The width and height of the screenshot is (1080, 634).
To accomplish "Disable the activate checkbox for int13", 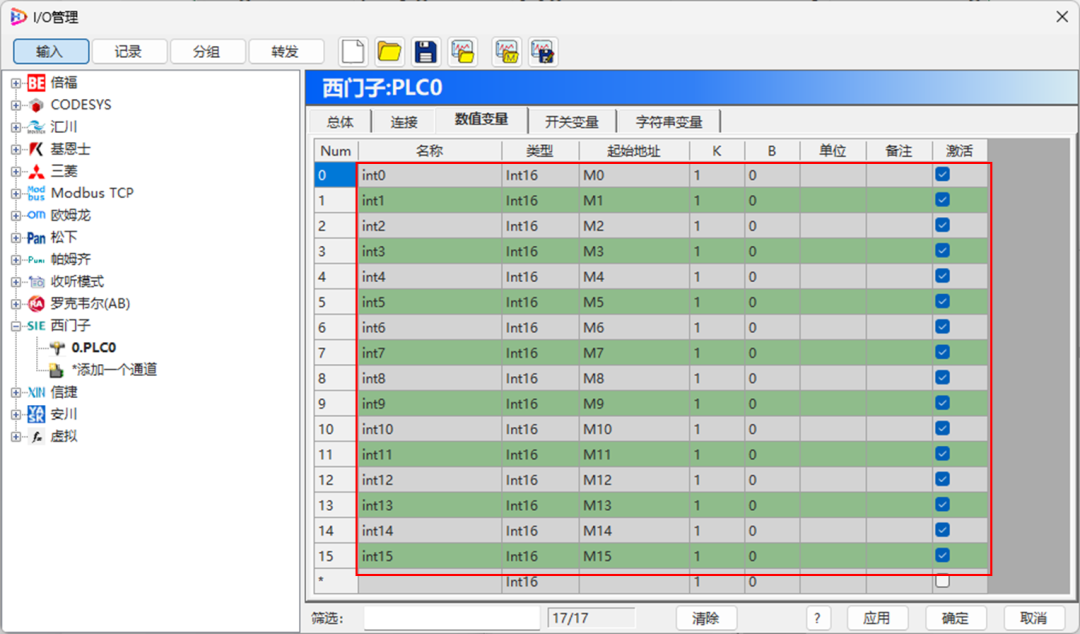I will [942, 504].
